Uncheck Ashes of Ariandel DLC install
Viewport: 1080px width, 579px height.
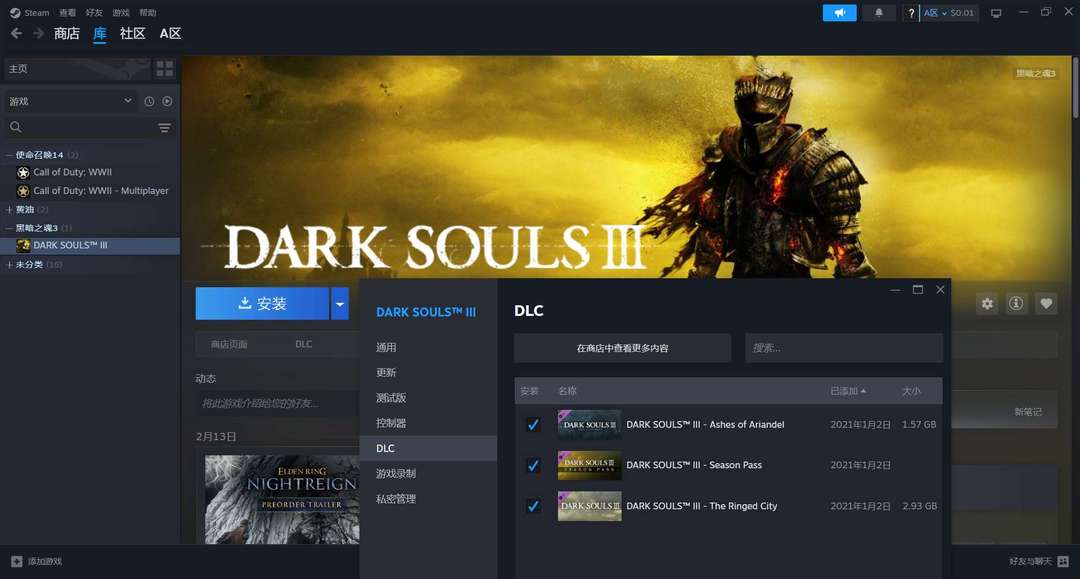(532, 425)
